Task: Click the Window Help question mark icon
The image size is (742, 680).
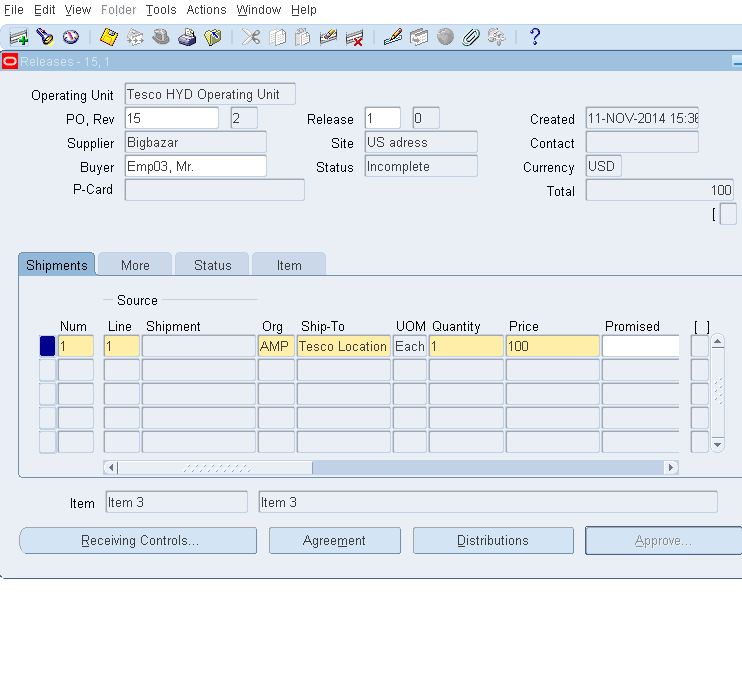Action: click(x=535, y=37)
